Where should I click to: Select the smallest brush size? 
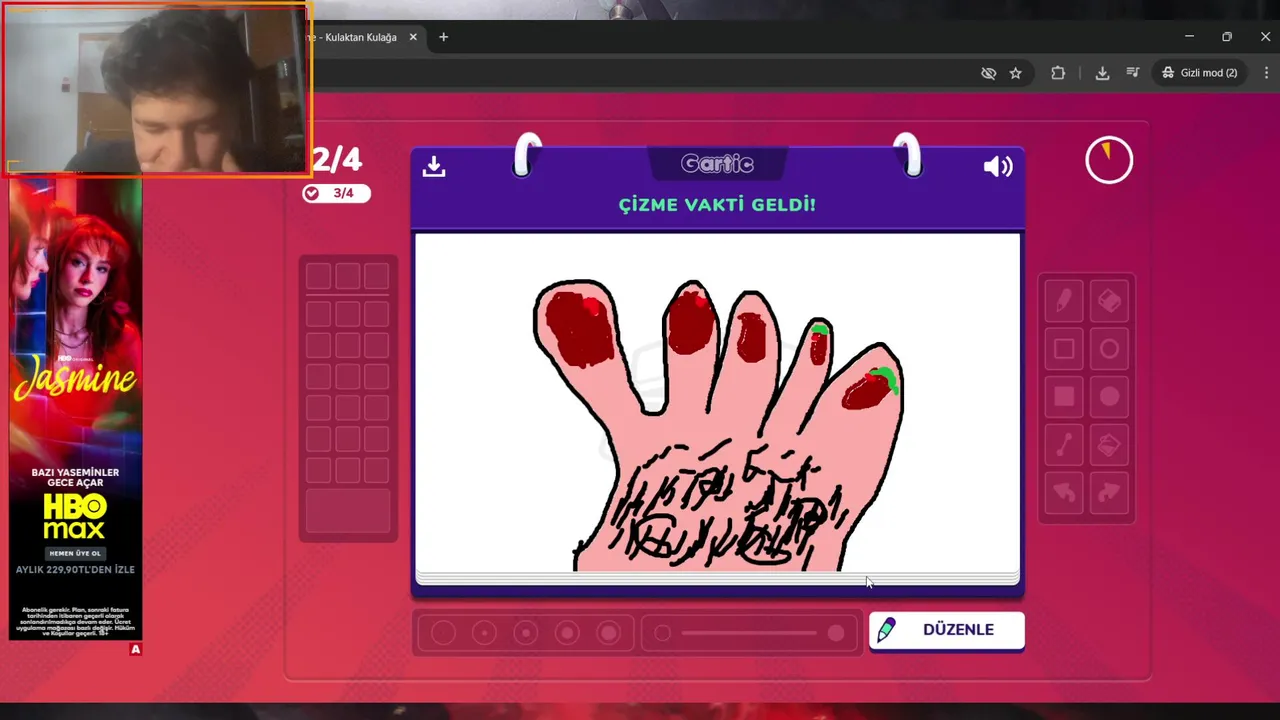[443, 633]
